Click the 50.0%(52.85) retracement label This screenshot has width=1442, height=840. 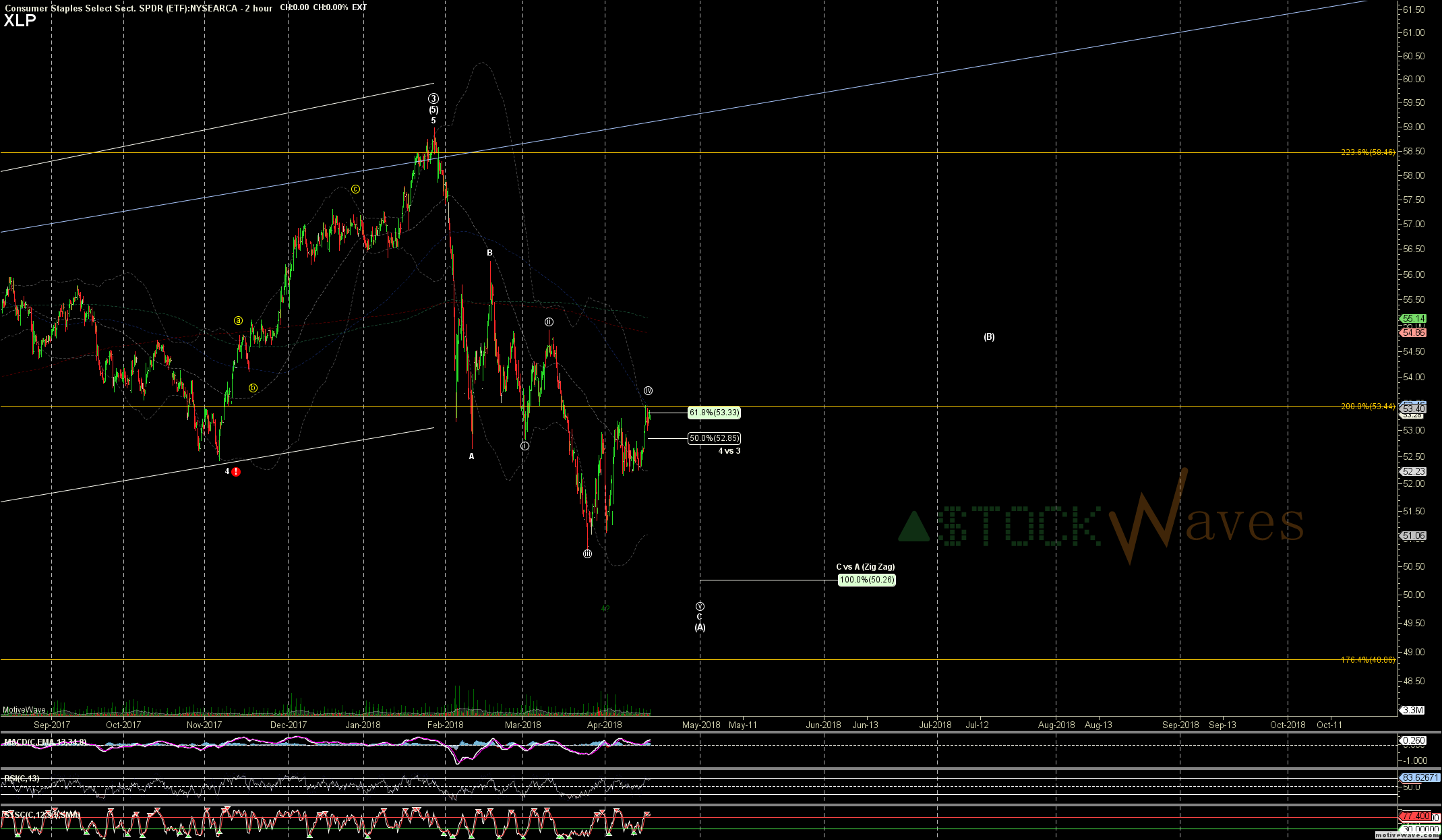click(x=714, y=438)
